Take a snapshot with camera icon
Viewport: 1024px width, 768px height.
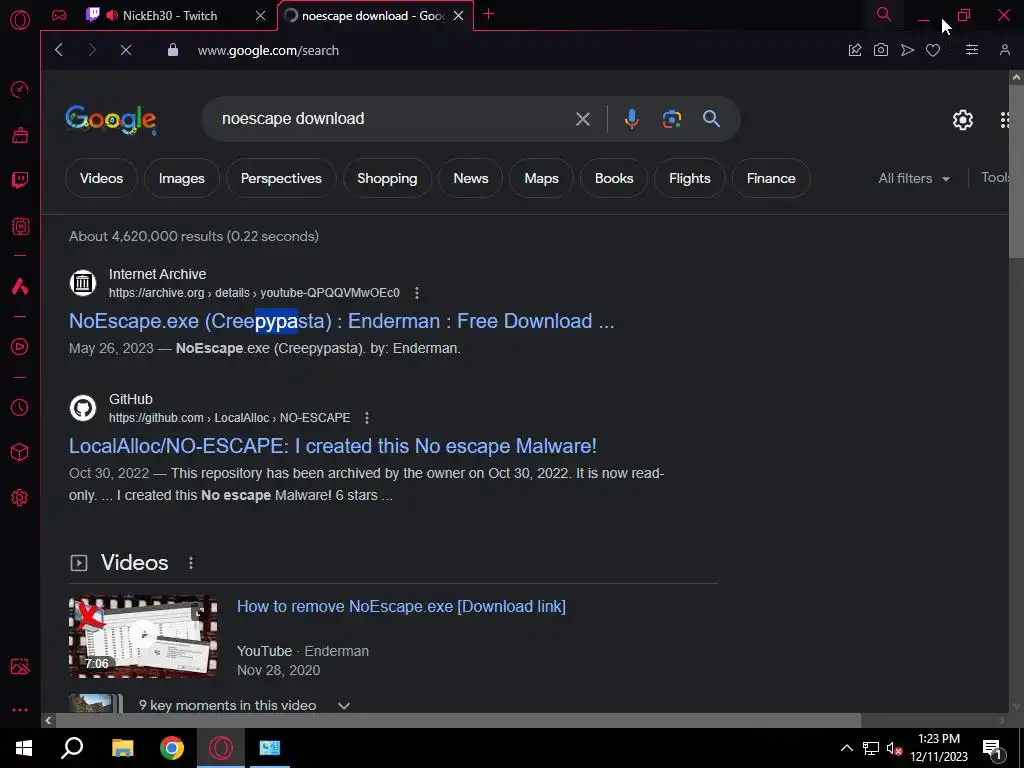click(880, 50)
